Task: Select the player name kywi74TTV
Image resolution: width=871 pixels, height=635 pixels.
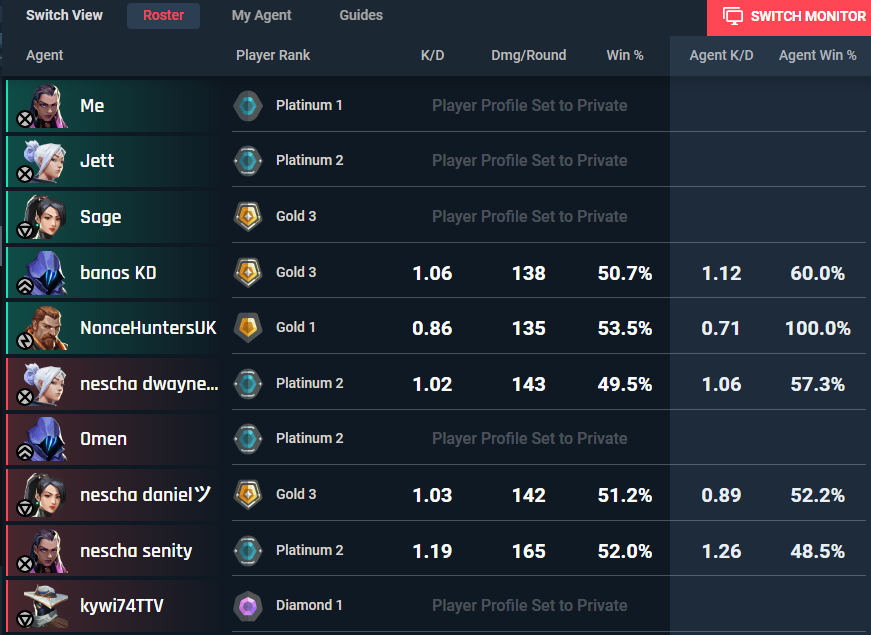Action: [122, 606]
